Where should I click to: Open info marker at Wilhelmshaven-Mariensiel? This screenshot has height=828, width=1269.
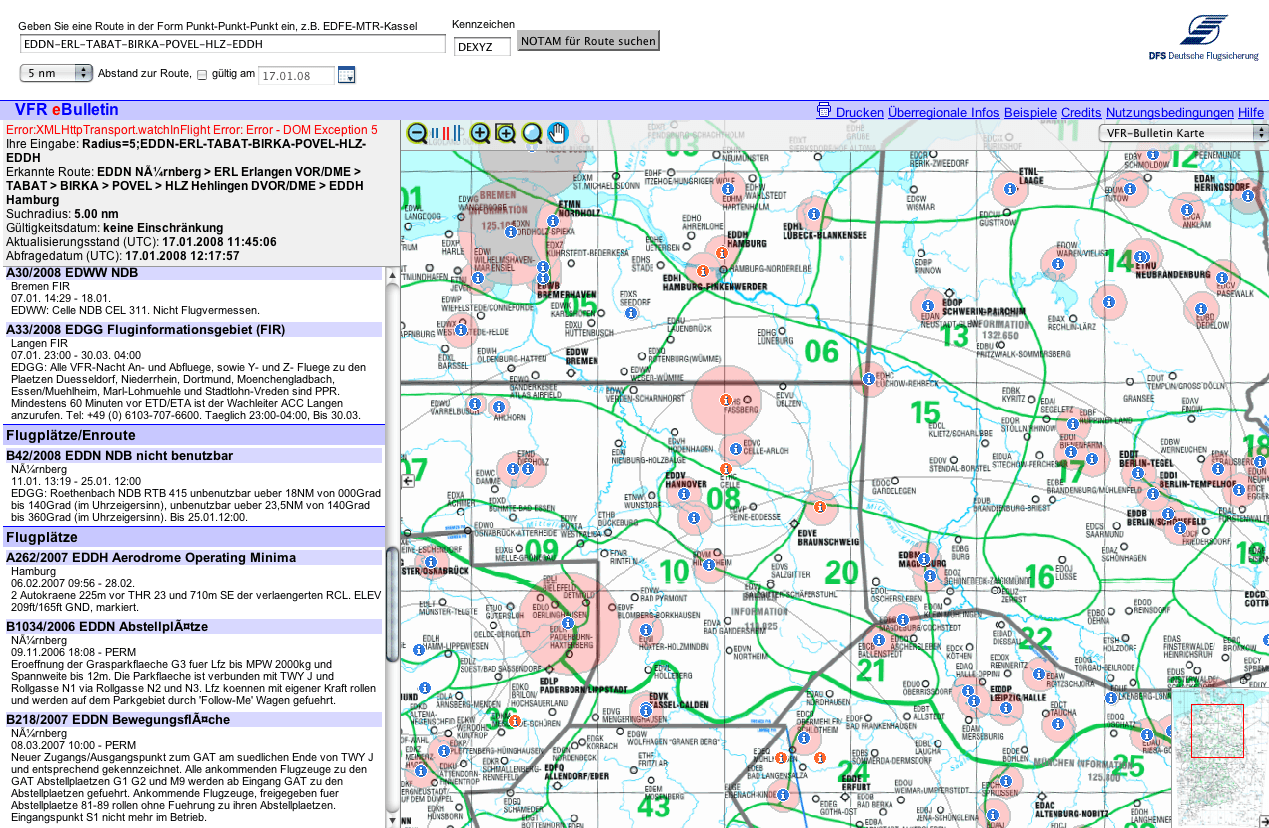tap(478, 277)
